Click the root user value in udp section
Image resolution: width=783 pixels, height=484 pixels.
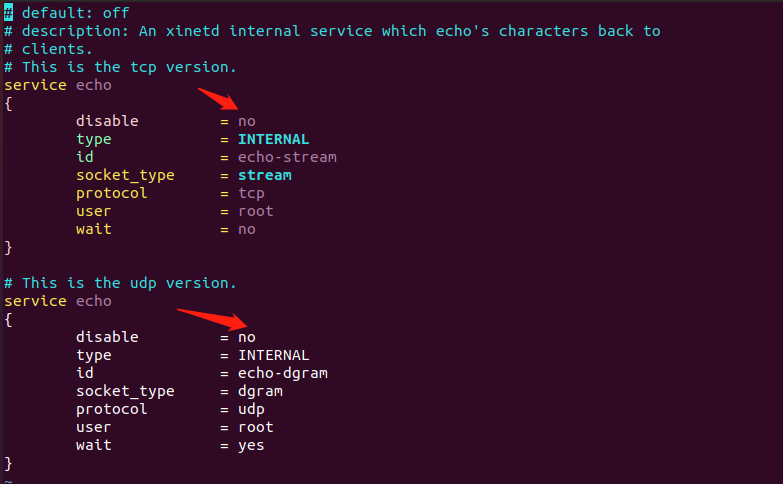click(255, 427)
